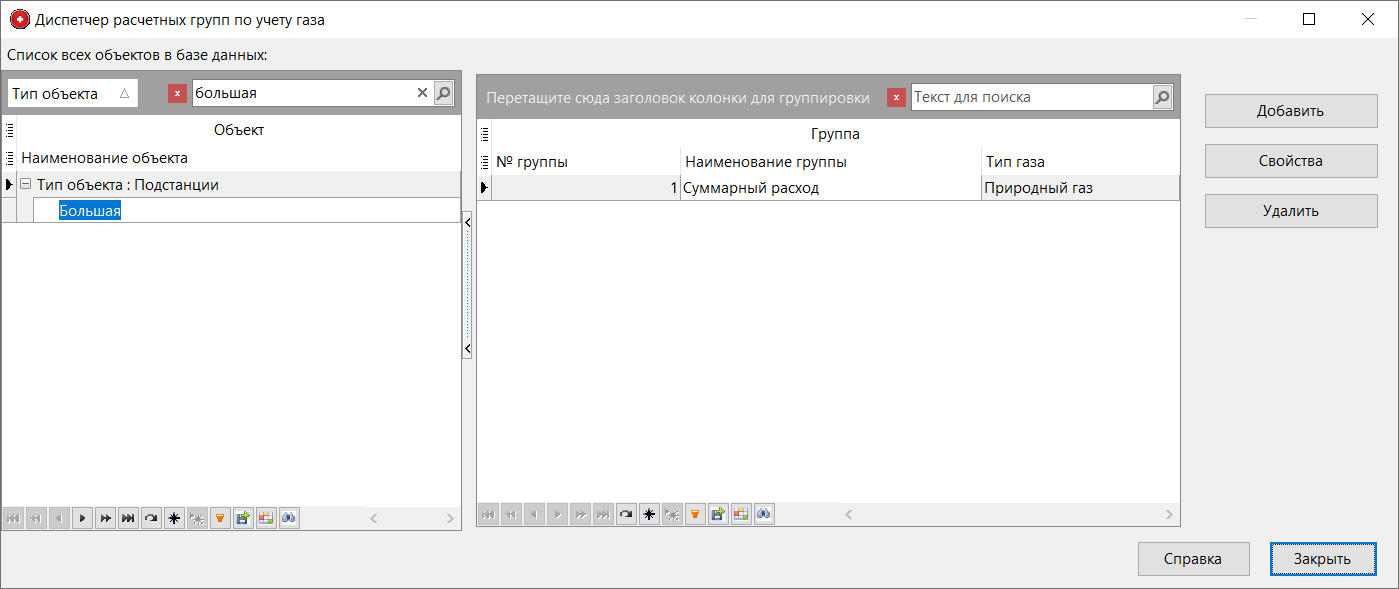Click the binoculars search icon under the group list
The width and height of the screenshot is (1399, 589).
coord(763,514)
